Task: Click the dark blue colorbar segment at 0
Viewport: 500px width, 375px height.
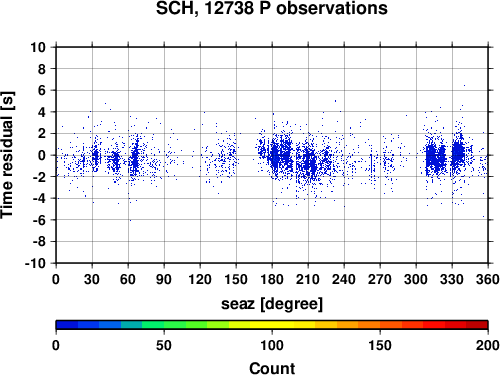Action: click(67, 325)
